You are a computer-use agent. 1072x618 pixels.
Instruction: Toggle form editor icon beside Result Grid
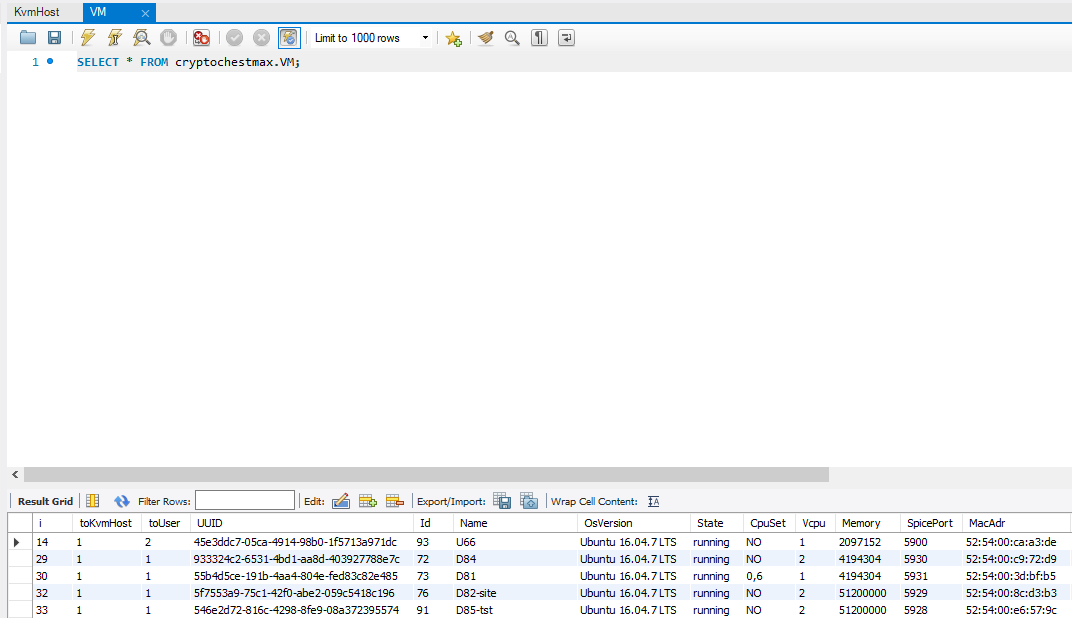[93, 501]
